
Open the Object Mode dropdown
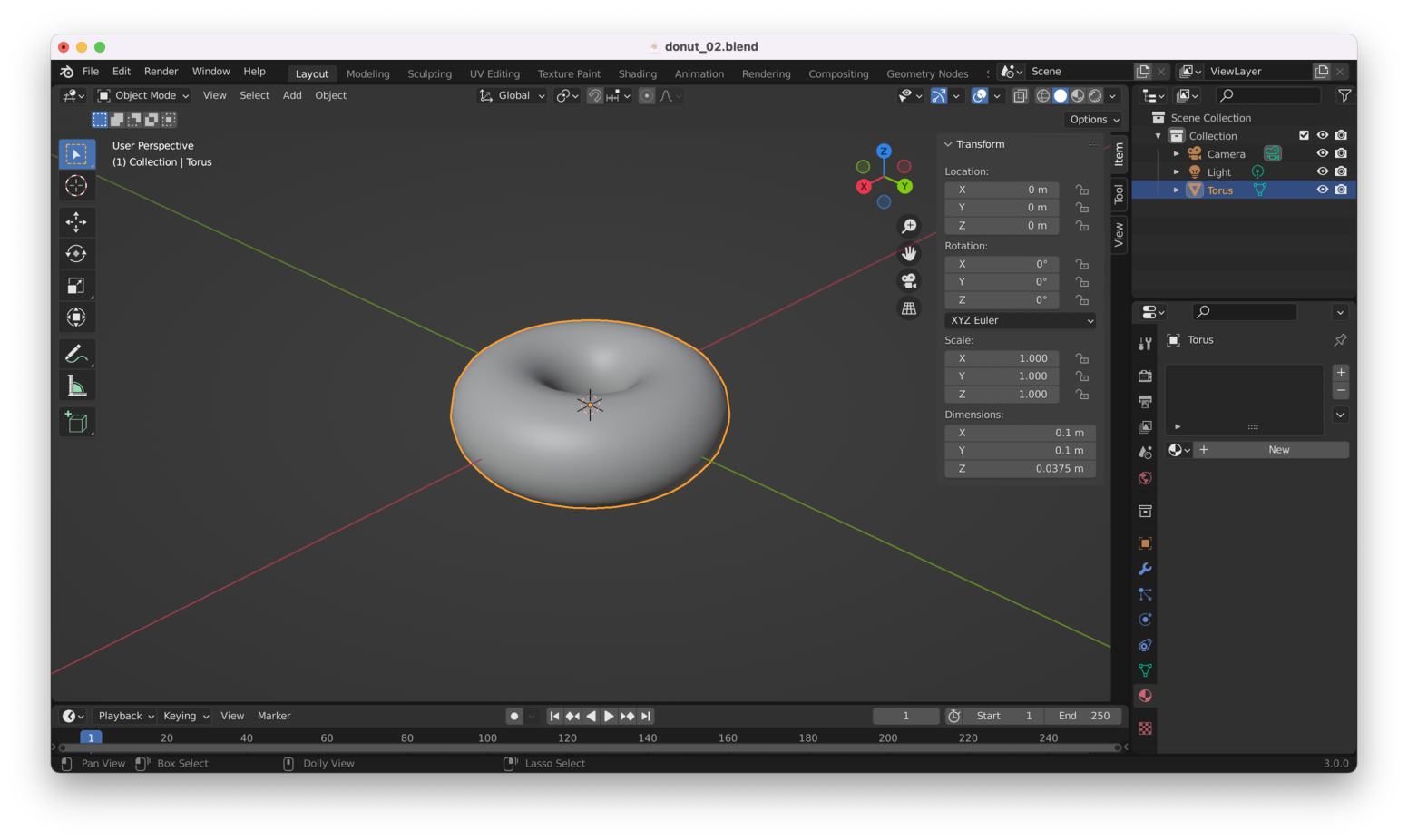(143, 95)
